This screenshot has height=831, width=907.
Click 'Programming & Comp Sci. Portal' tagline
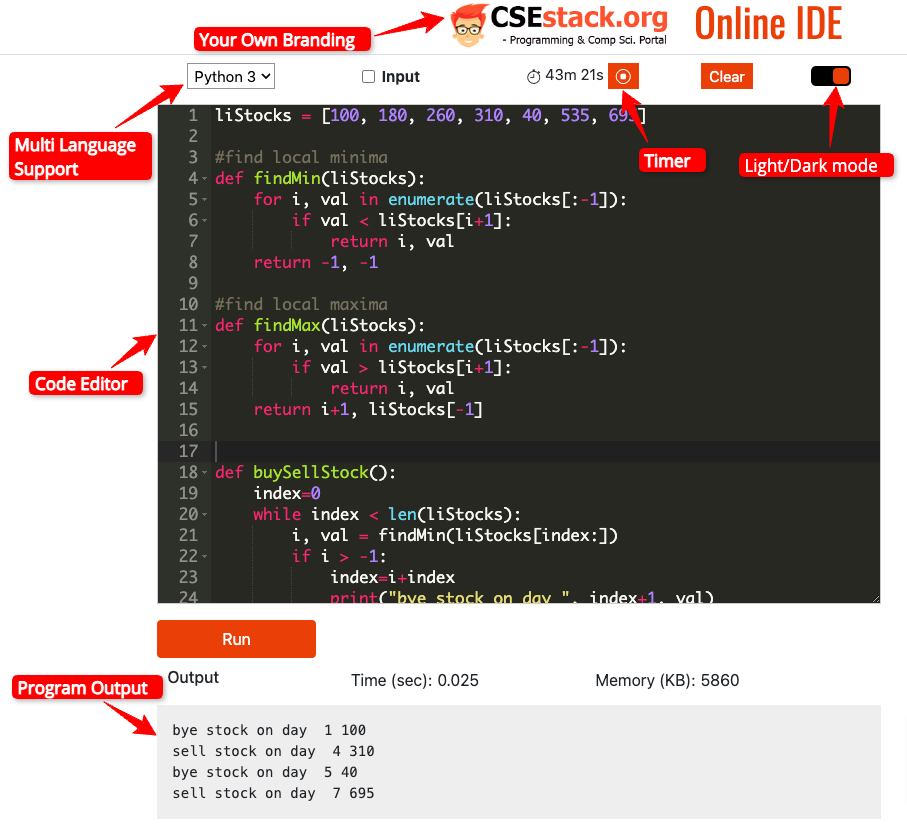[x=584, y=40]
